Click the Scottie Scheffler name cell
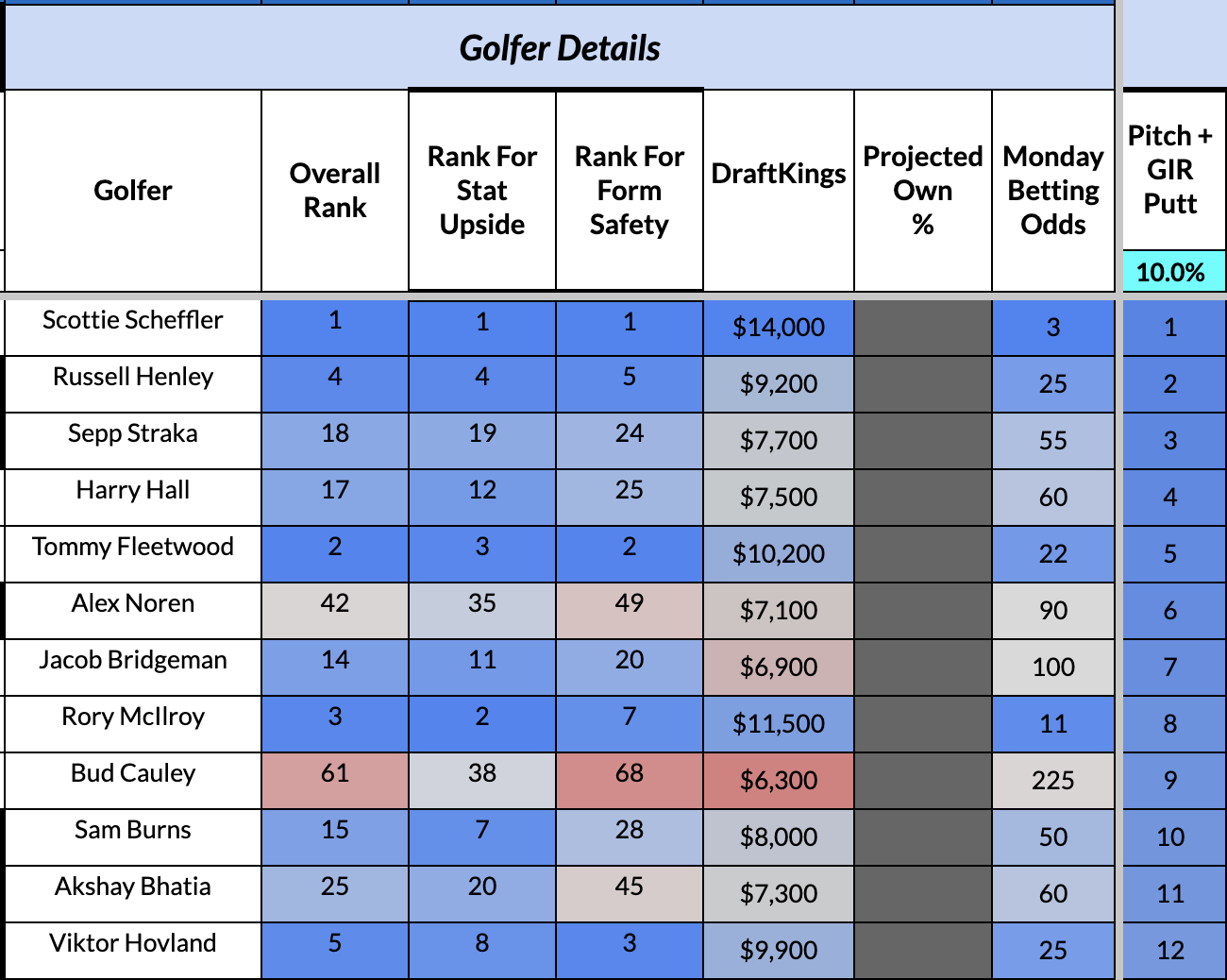 click(133, 321)
